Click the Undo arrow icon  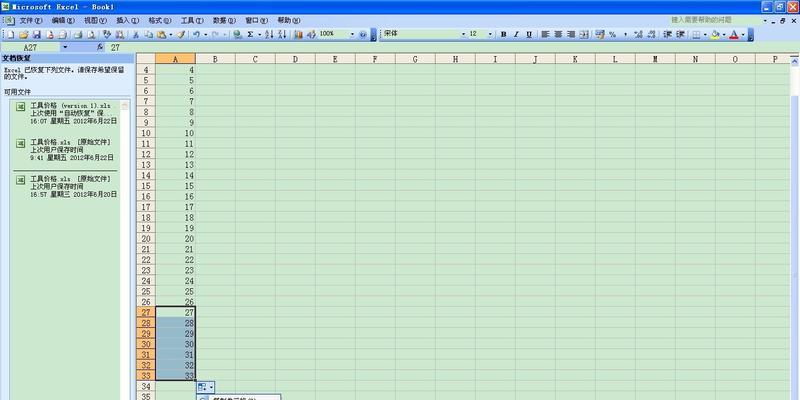196,34
